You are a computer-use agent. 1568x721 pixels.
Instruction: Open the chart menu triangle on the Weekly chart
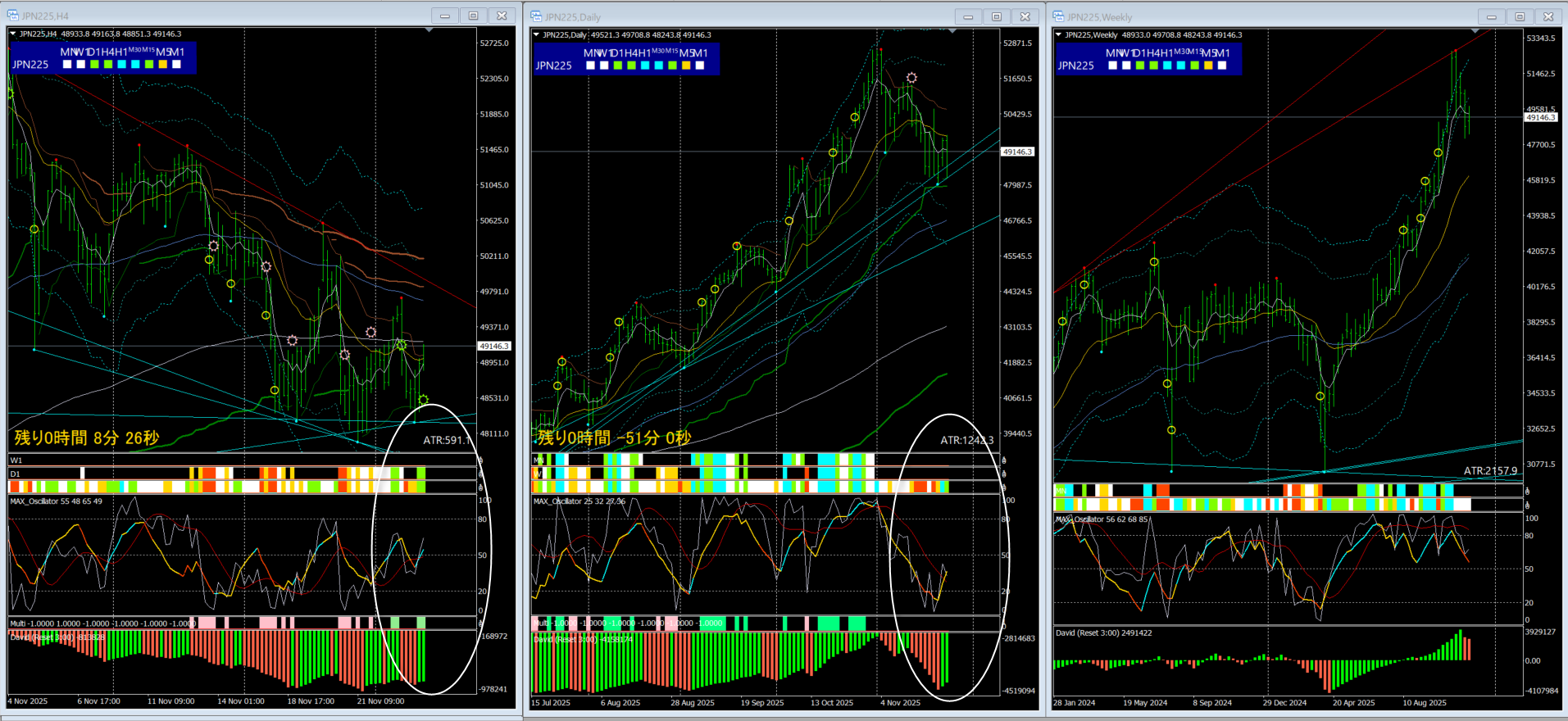[1058, 34]
